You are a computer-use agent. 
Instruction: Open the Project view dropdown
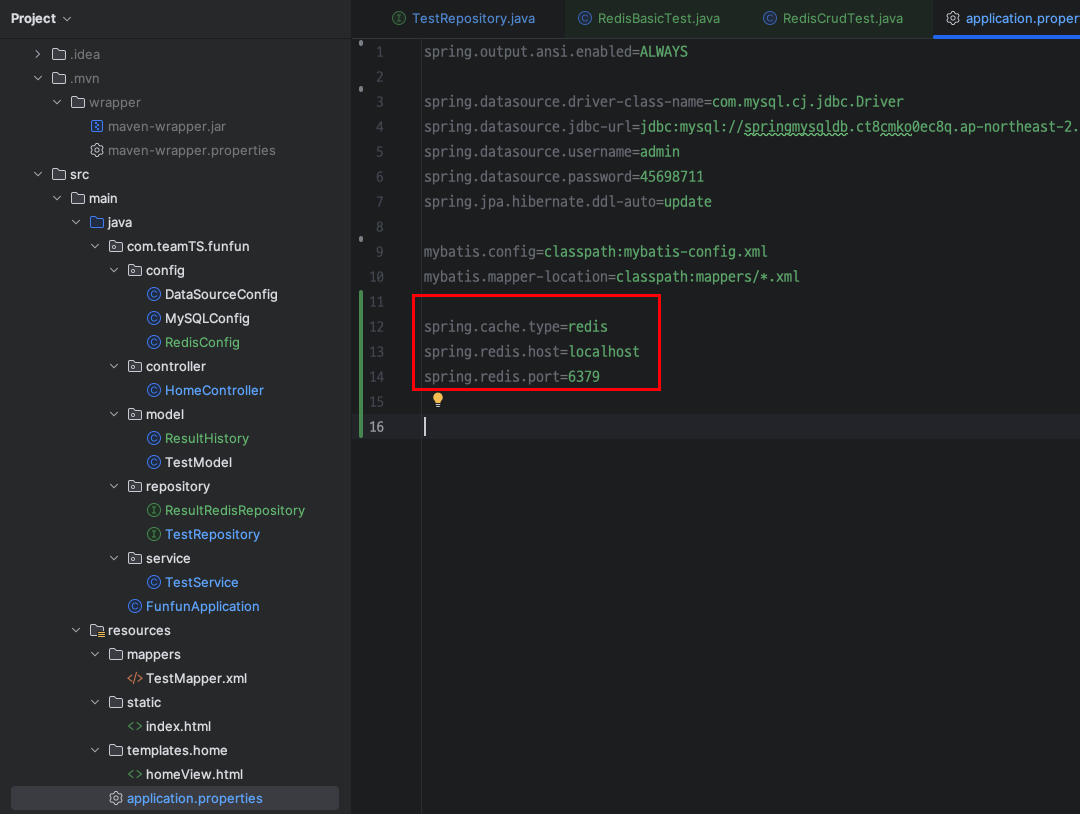tap(41, 19)
